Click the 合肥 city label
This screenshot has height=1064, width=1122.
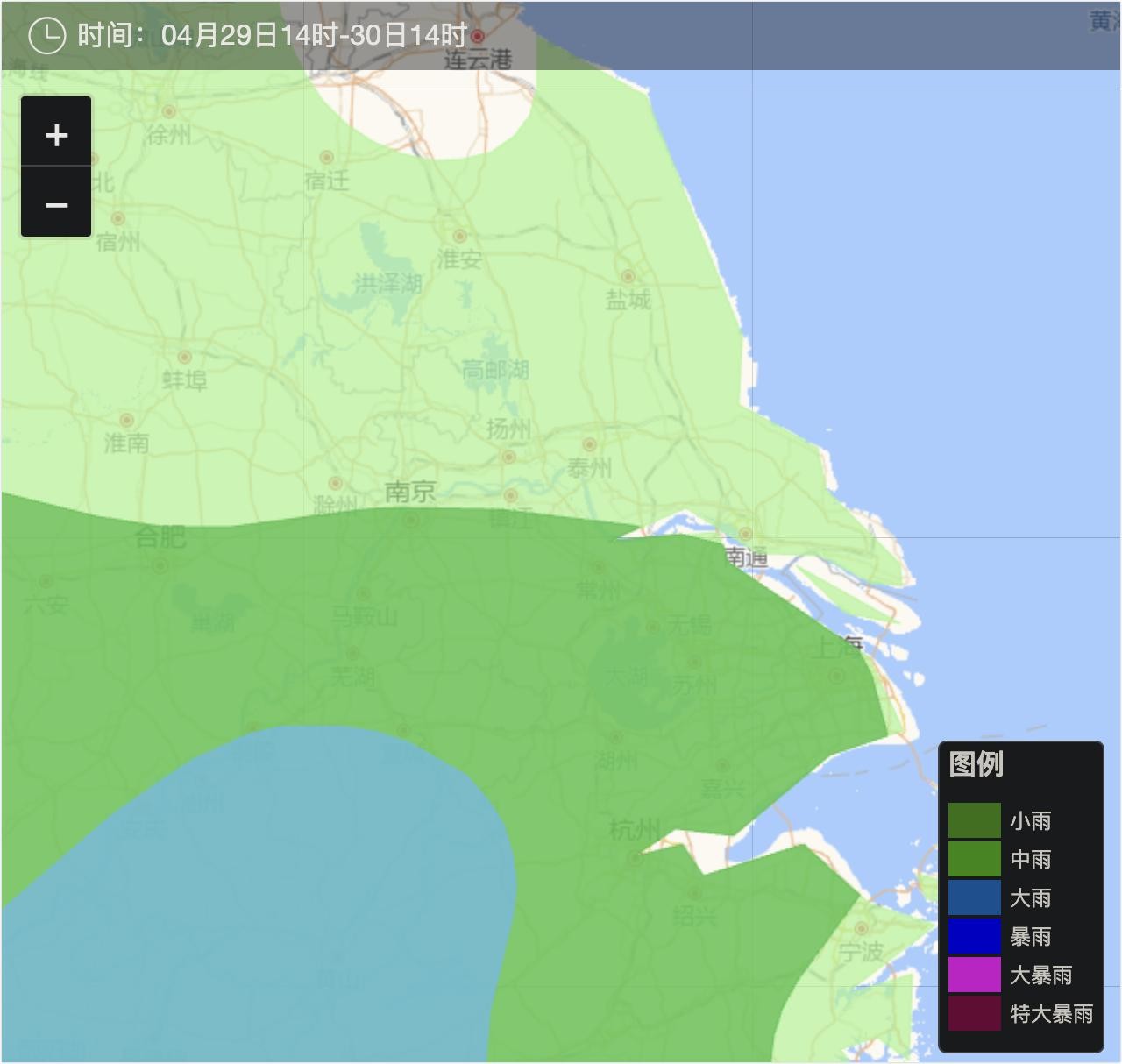pyautogui.click(x=160, y=537)
